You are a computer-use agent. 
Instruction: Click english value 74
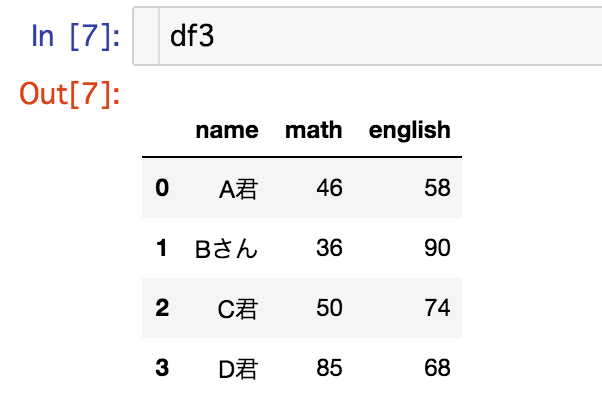(x=437, y=308)
